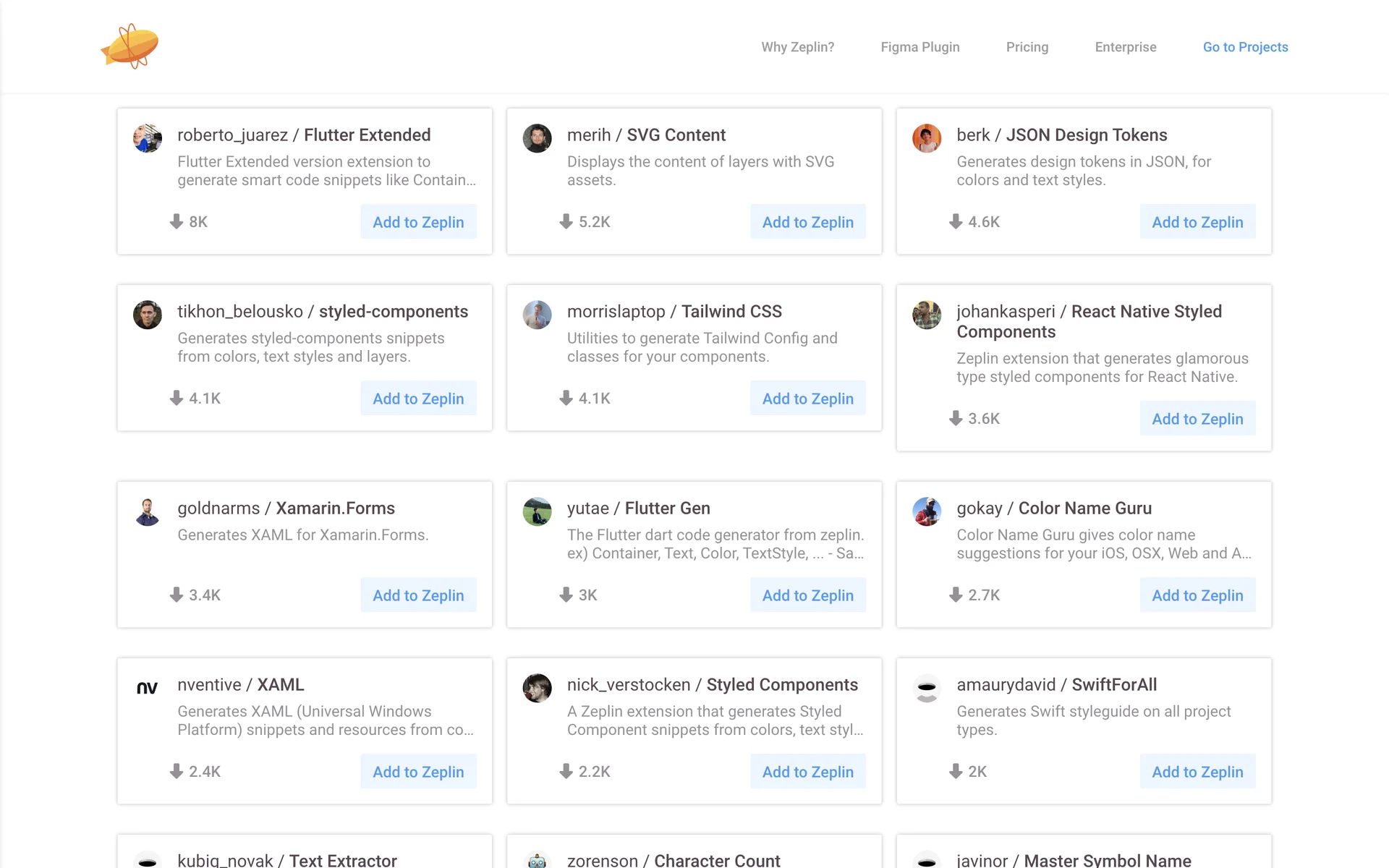The width and height of the screenshot is (1389, 868).
Task: Click the nventive logo beside XAML
Action: [x=148, y=688]
